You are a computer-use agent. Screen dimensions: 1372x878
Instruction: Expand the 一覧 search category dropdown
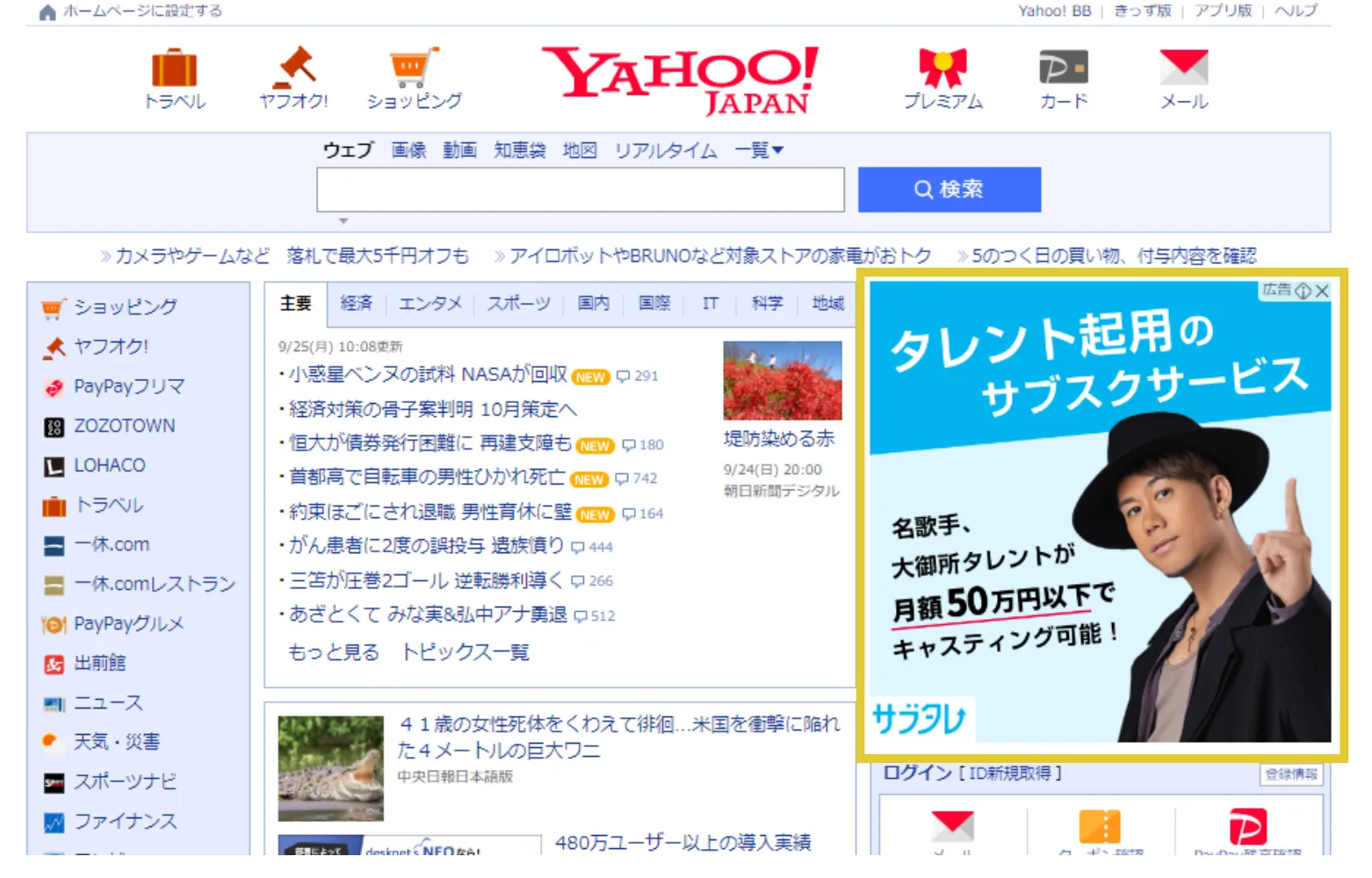click(x=759, y=150)
